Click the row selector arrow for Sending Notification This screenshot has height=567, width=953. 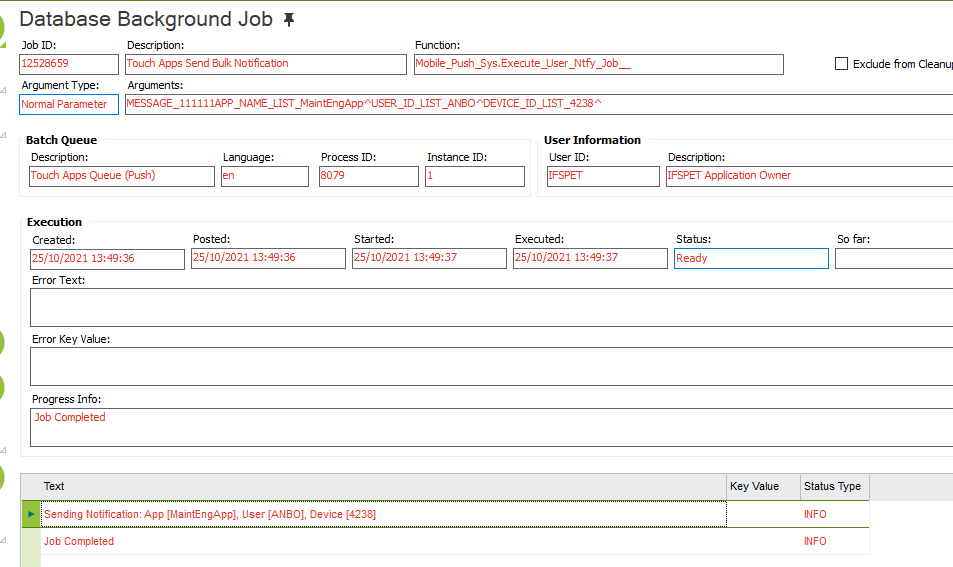click(x=31, y=514)
